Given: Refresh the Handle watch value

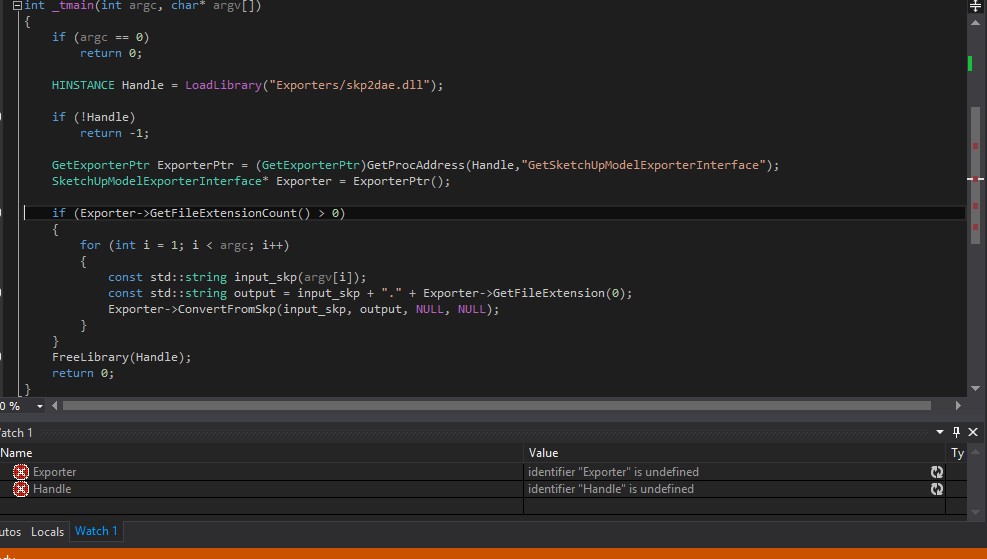Looking at the screenshot, I should pos(936,489).
